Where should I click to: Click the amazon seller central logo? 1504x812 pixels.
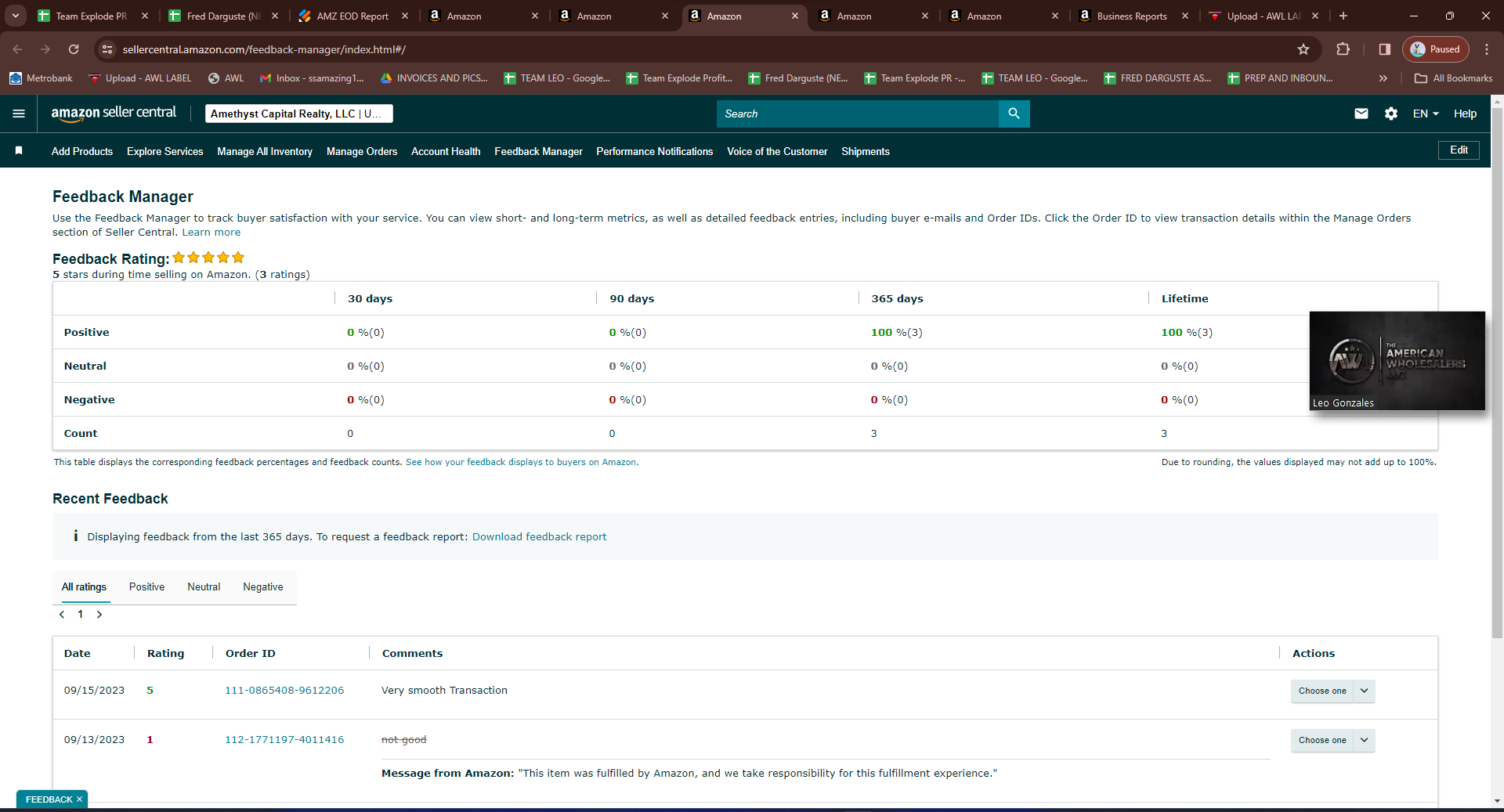coord(114,114)
